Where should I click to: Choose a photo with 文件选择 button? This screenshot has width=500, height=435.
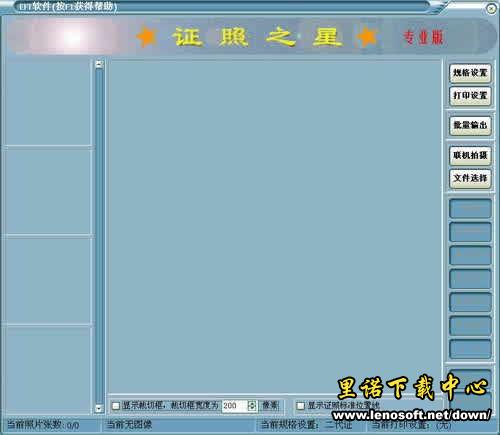(x=470, y=178)
